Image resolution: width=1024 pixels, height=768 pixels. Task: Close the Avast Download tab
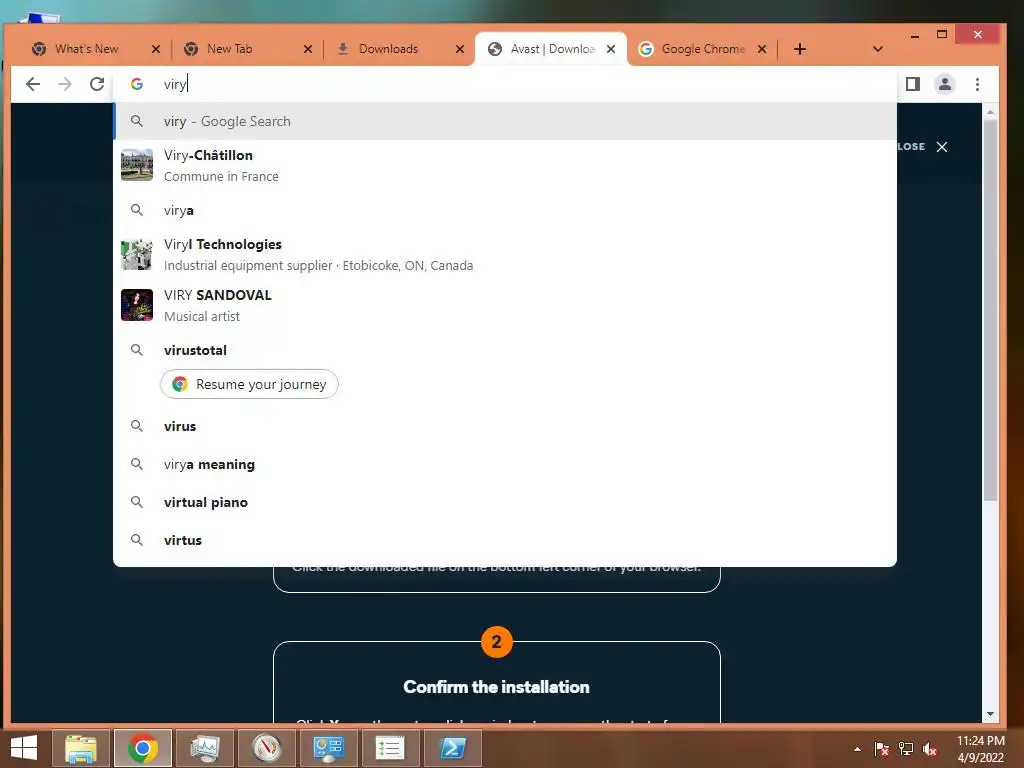click(611, 49)
